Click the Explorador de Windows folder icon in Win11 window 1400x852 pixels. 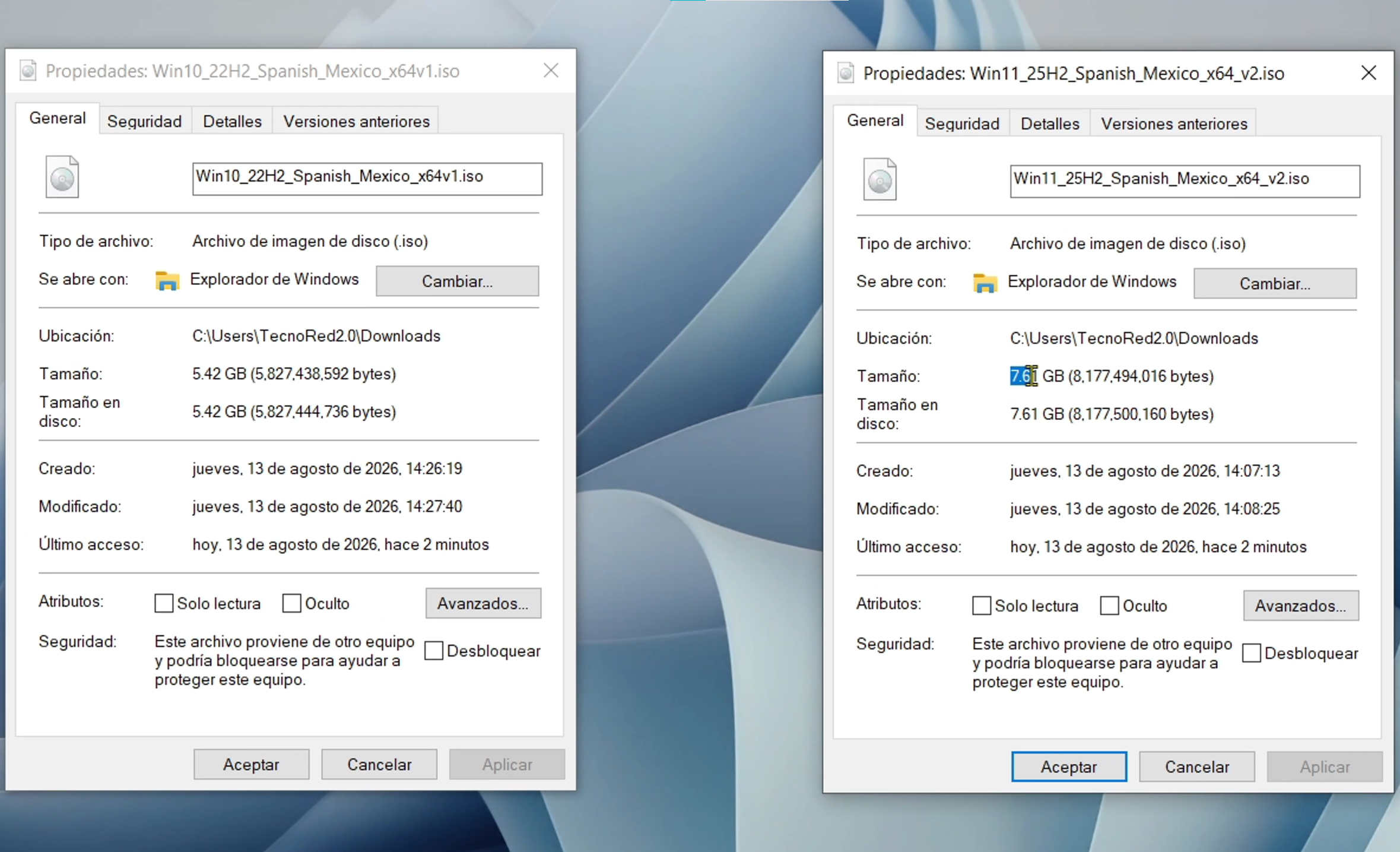pyautogui.click(x=985, y=283)
